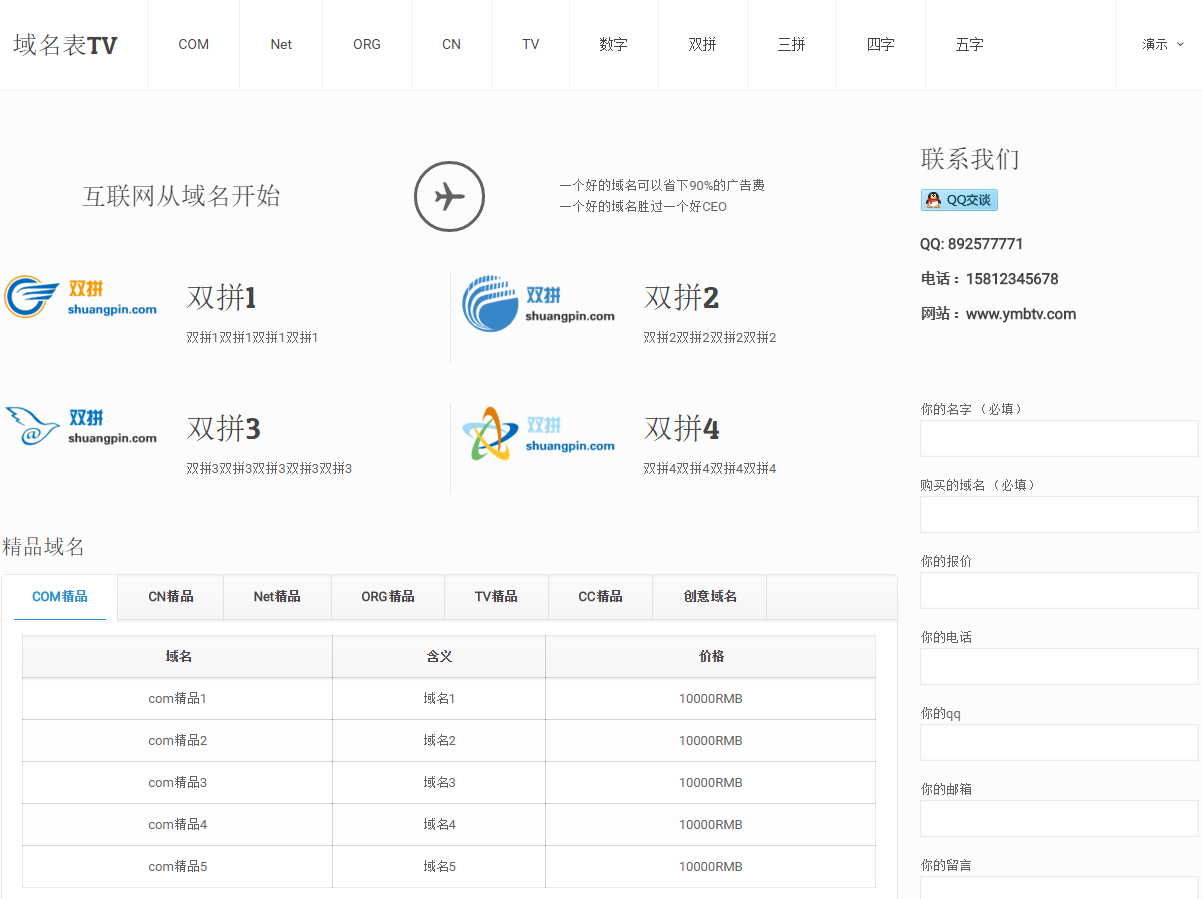Screen dimensions: 1203x899
Task: Click the com精品1 table cell
Action: (x=178, y=699)
